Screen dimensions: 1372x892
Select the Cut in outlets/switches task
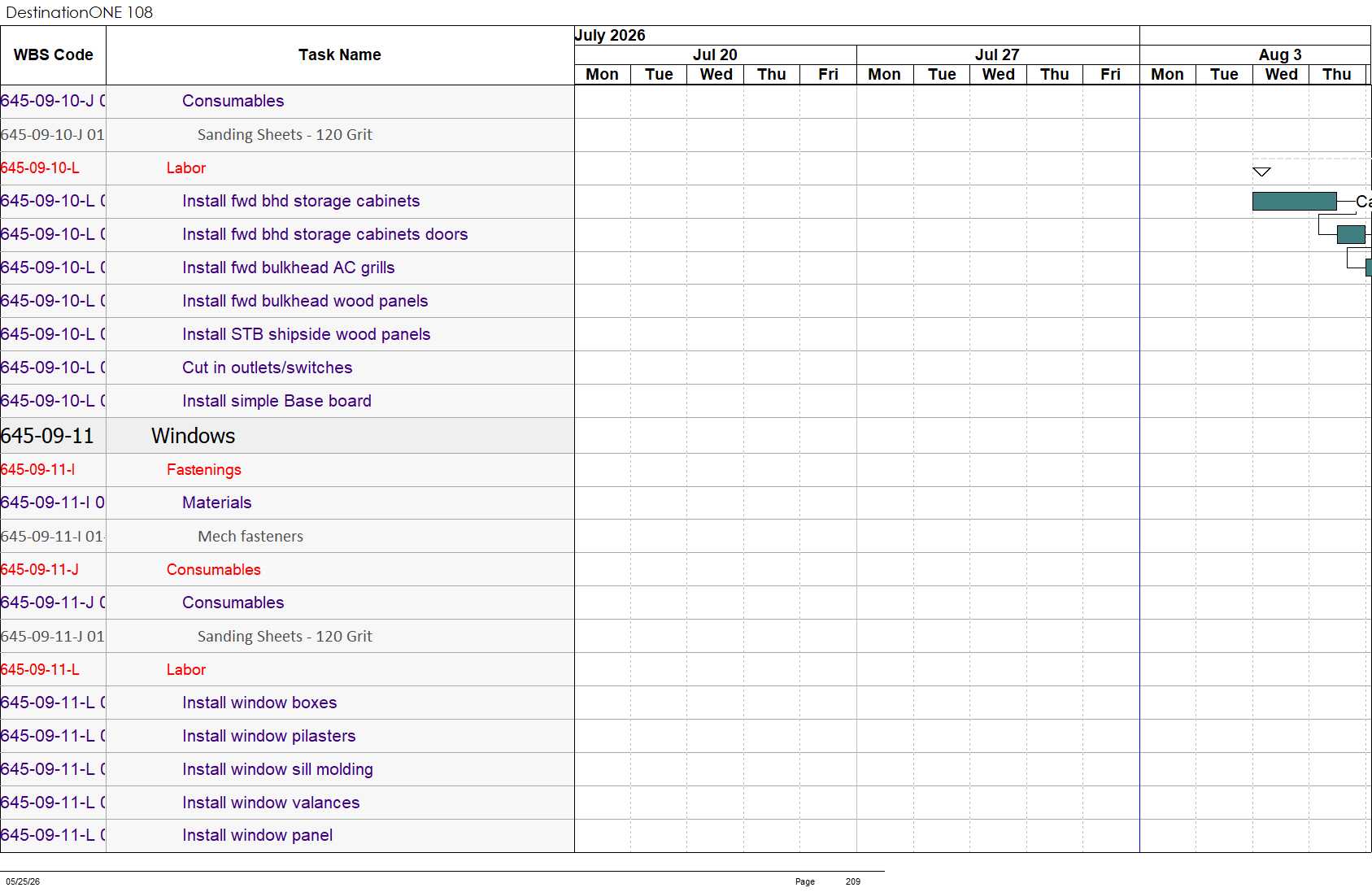tap(268, 368)
